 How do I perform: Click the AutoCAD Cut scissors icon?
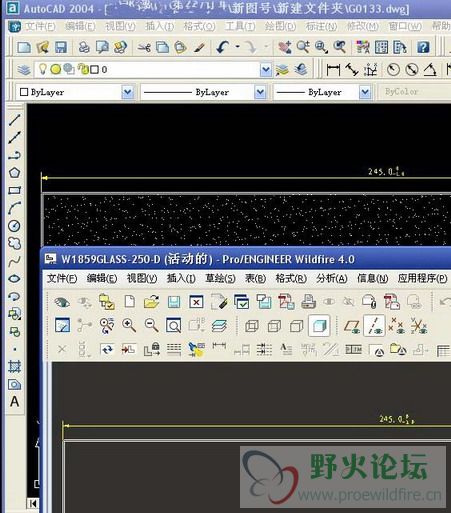(x=144, y=47)
